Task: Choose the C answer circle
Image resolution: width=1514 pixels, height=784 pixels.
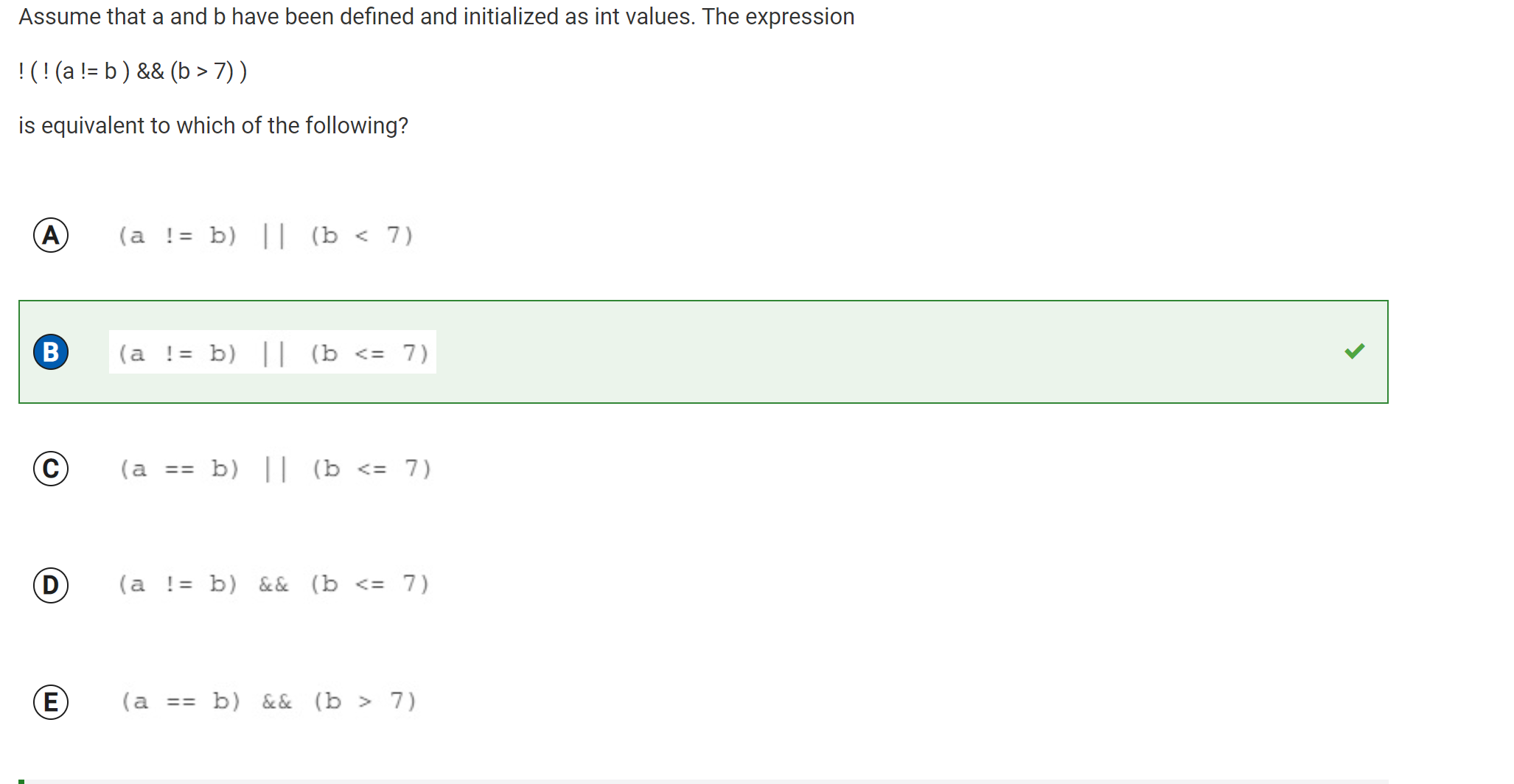Action: [51, 469]
